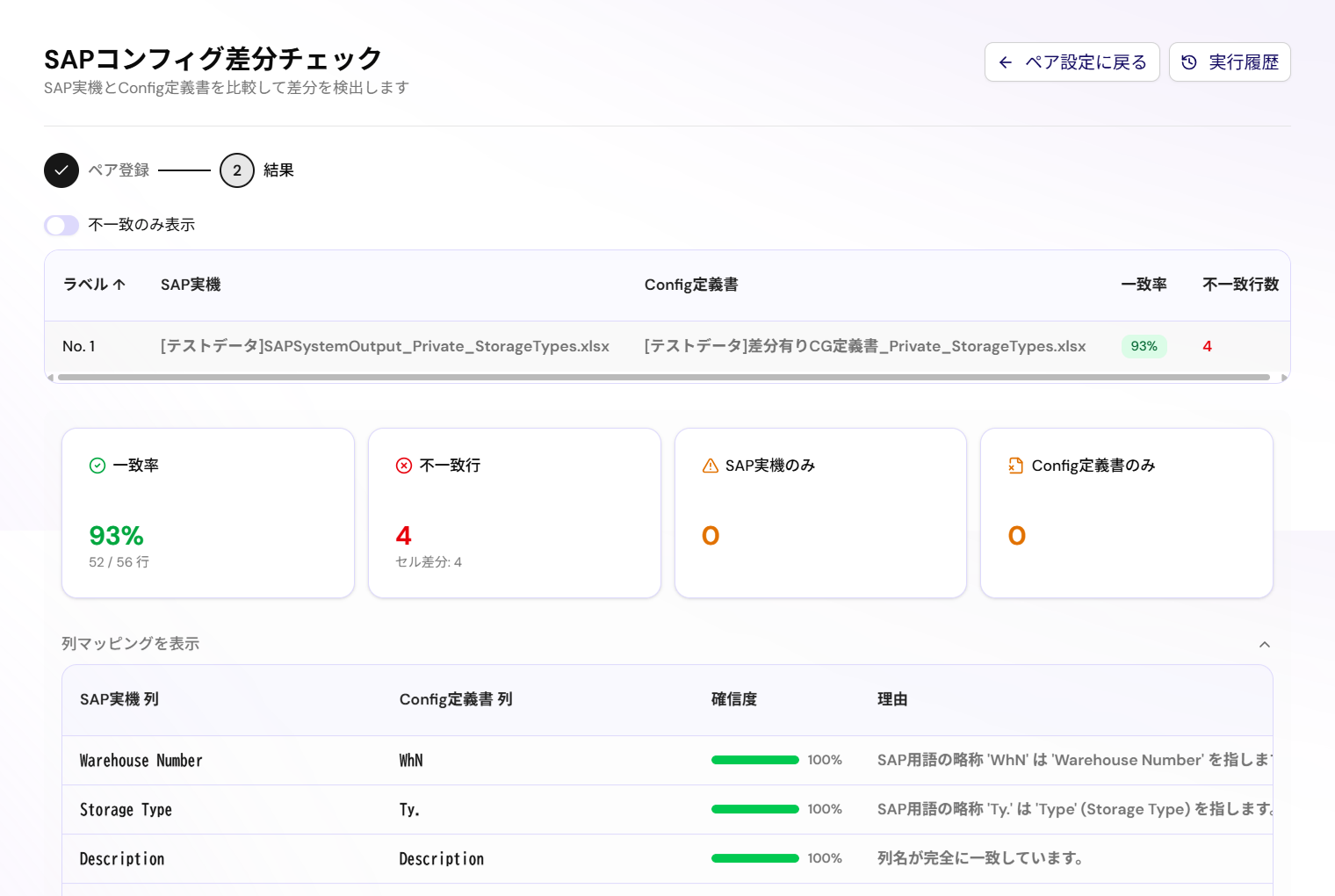Click the SAP実機 column header
Viewport: 1335px width, 896px height.
click(x=191, y=285)
